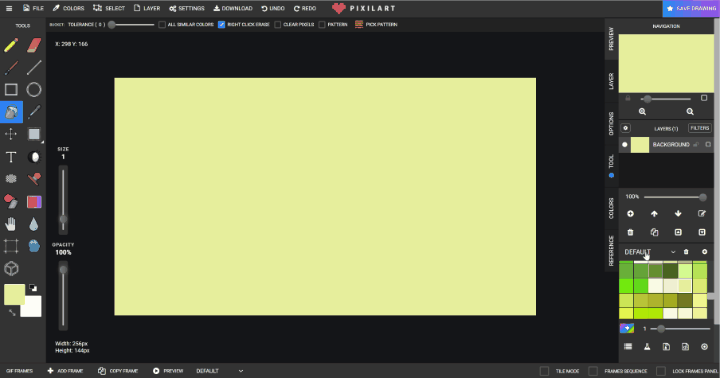This screenshot has width=720, height=378.
Task: Click the Save Drawing button
Action: pos(691,8)
